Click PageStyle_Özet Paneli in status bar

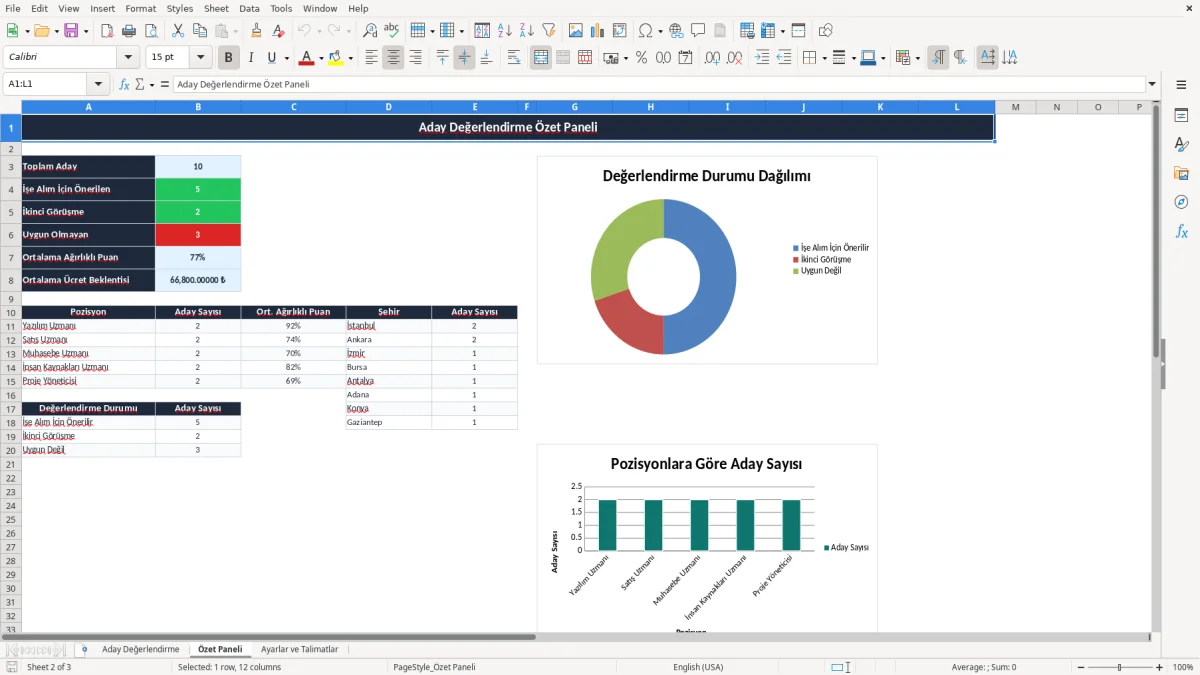pos(435,667)
